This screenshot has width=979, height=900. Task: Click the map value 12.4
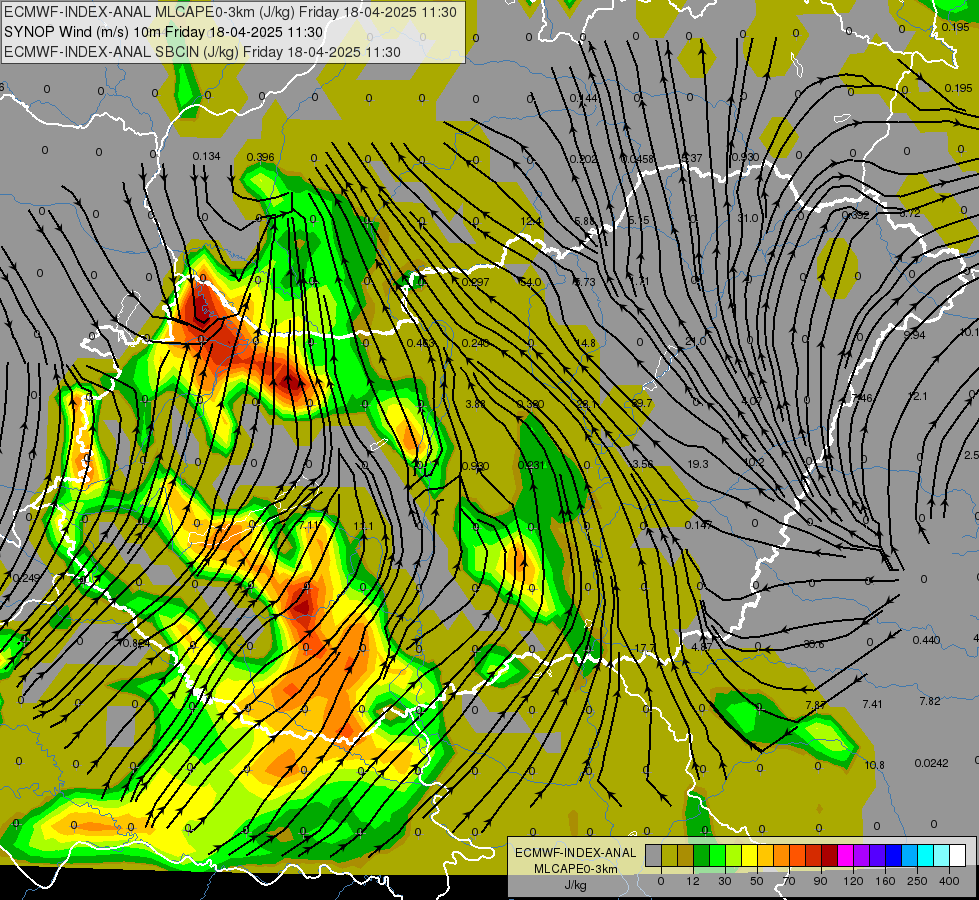pos(531,222)
